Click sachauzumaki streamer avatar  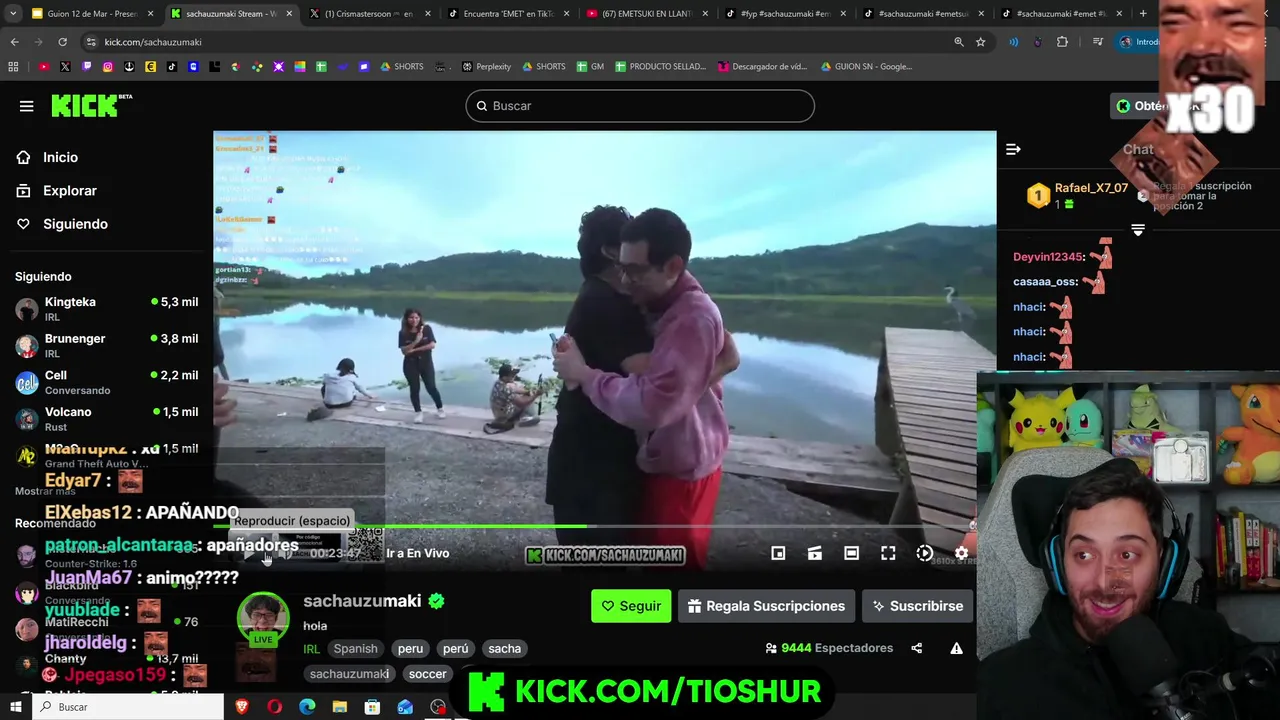[263, 619]
